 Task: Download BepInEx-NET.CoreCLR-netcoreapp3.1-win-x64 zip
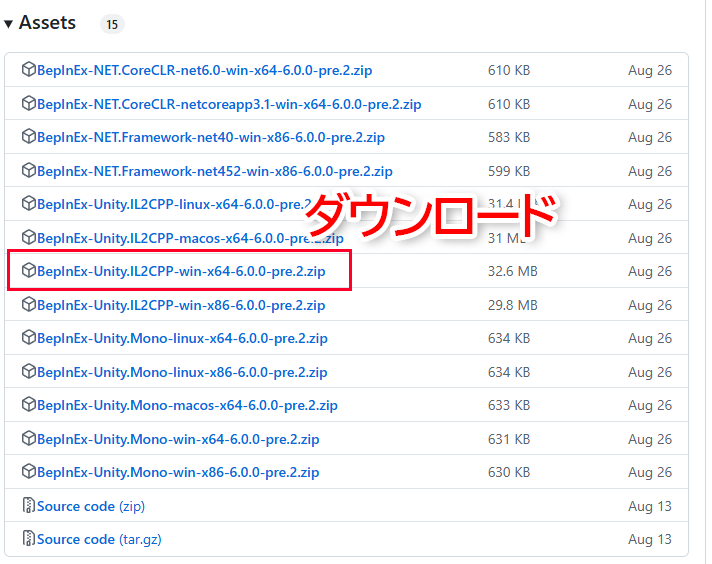pyautogui.click(x=229, y=104)
